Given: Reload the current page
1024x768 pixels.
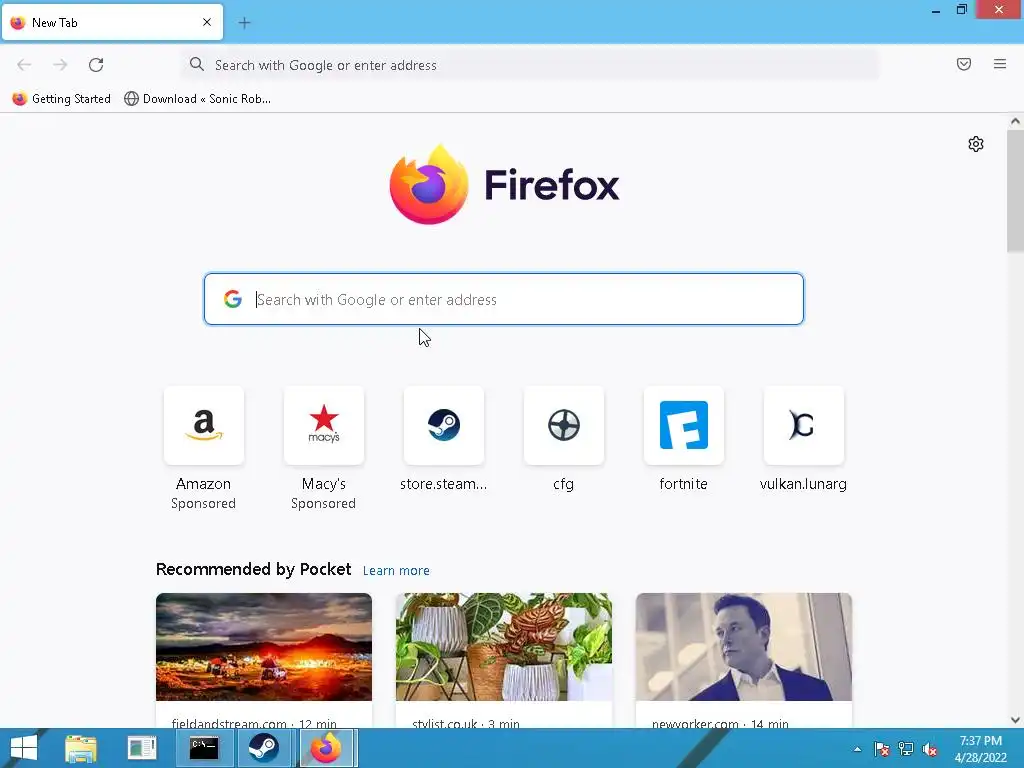Looking at the screenshot, I should 96,65.
